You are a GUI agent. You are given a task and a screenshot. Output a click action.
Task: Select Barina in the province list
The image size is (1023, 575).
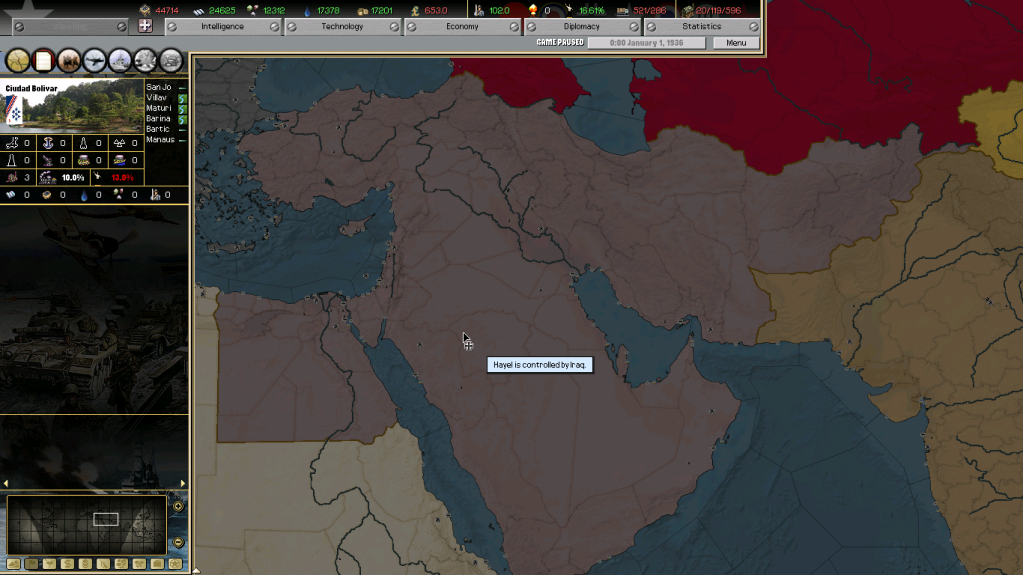pyautogui.click(x=159, y=119)
